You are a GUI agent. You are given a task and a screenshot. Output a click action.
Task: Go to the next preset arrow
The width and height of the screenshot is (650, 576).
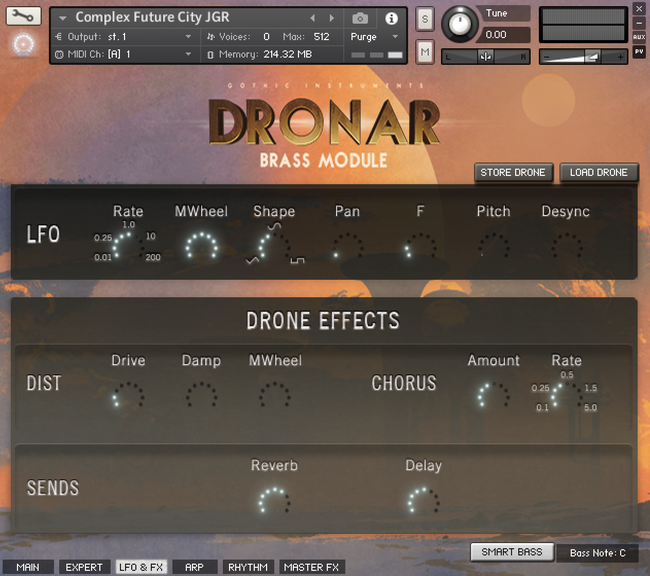(x=332, y=18)
